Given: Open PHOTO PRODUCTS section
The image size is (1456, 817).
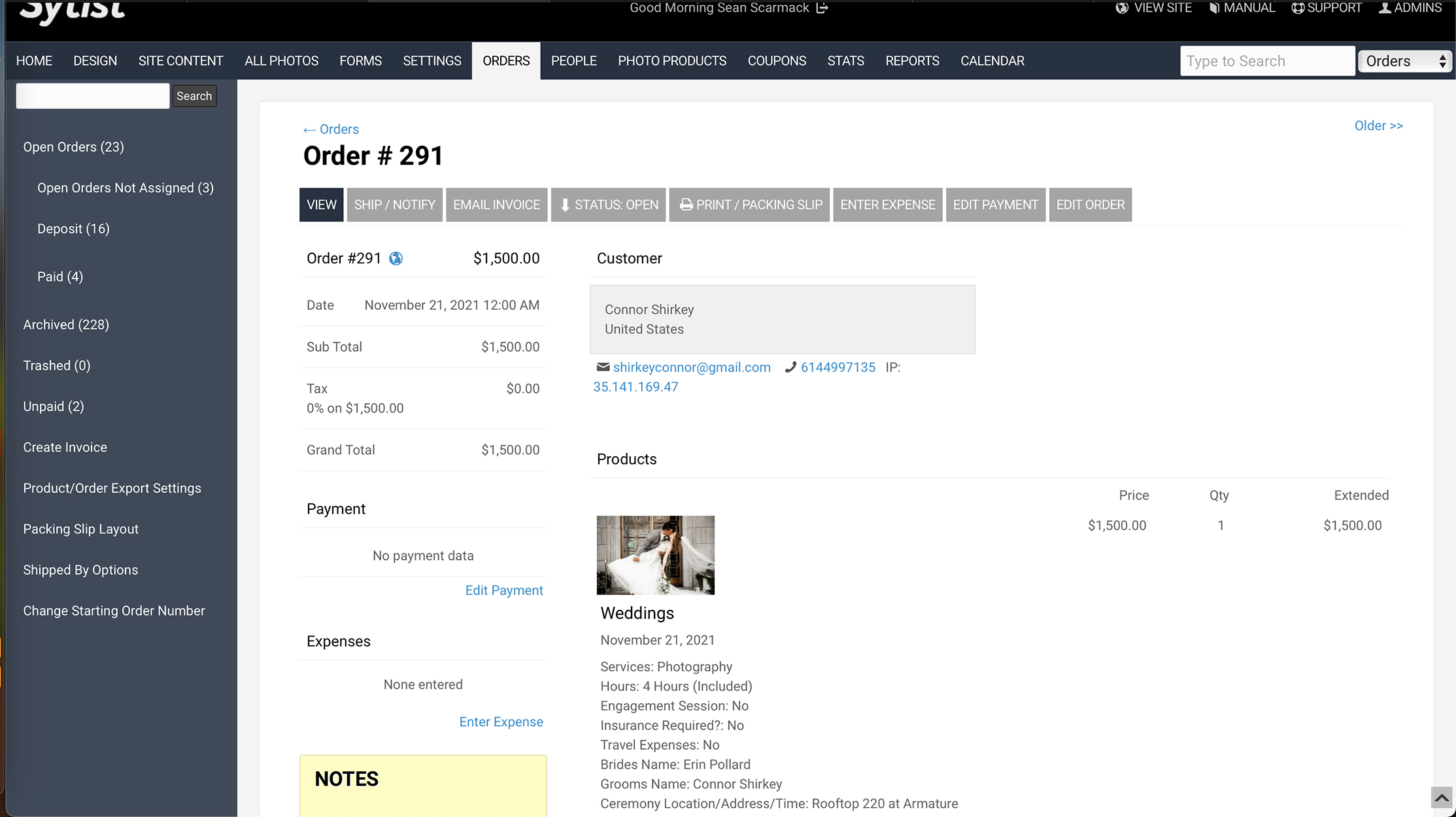Looking at the screenshot, I should [672, 61].
